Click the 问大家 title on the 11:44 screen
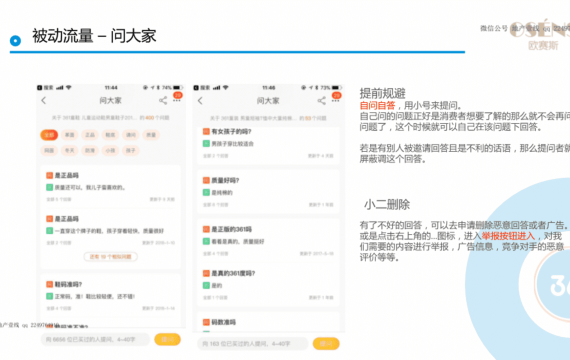 111,100
